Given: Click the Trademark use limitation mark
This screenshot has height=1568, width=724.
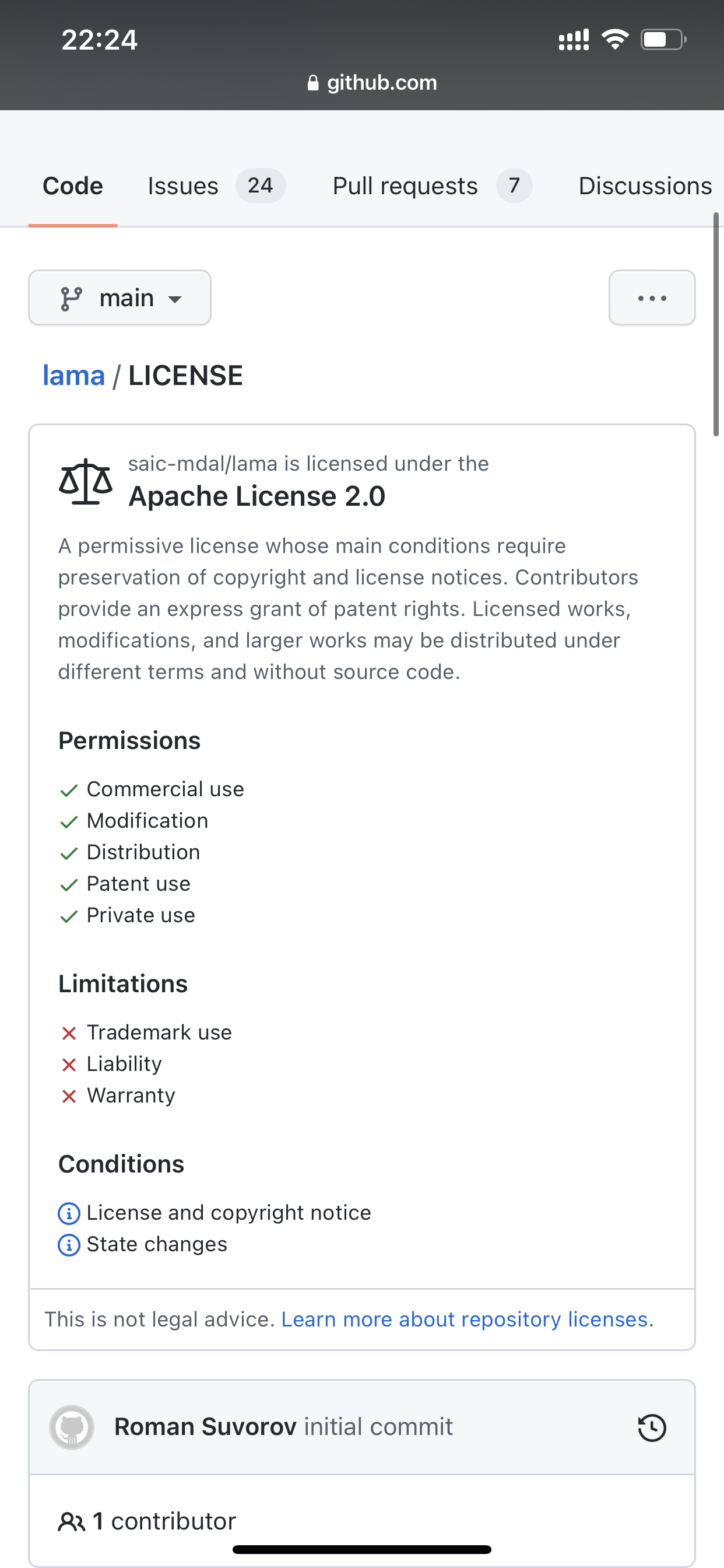Looking at the screenshot, I should (x=69, y=1032).
